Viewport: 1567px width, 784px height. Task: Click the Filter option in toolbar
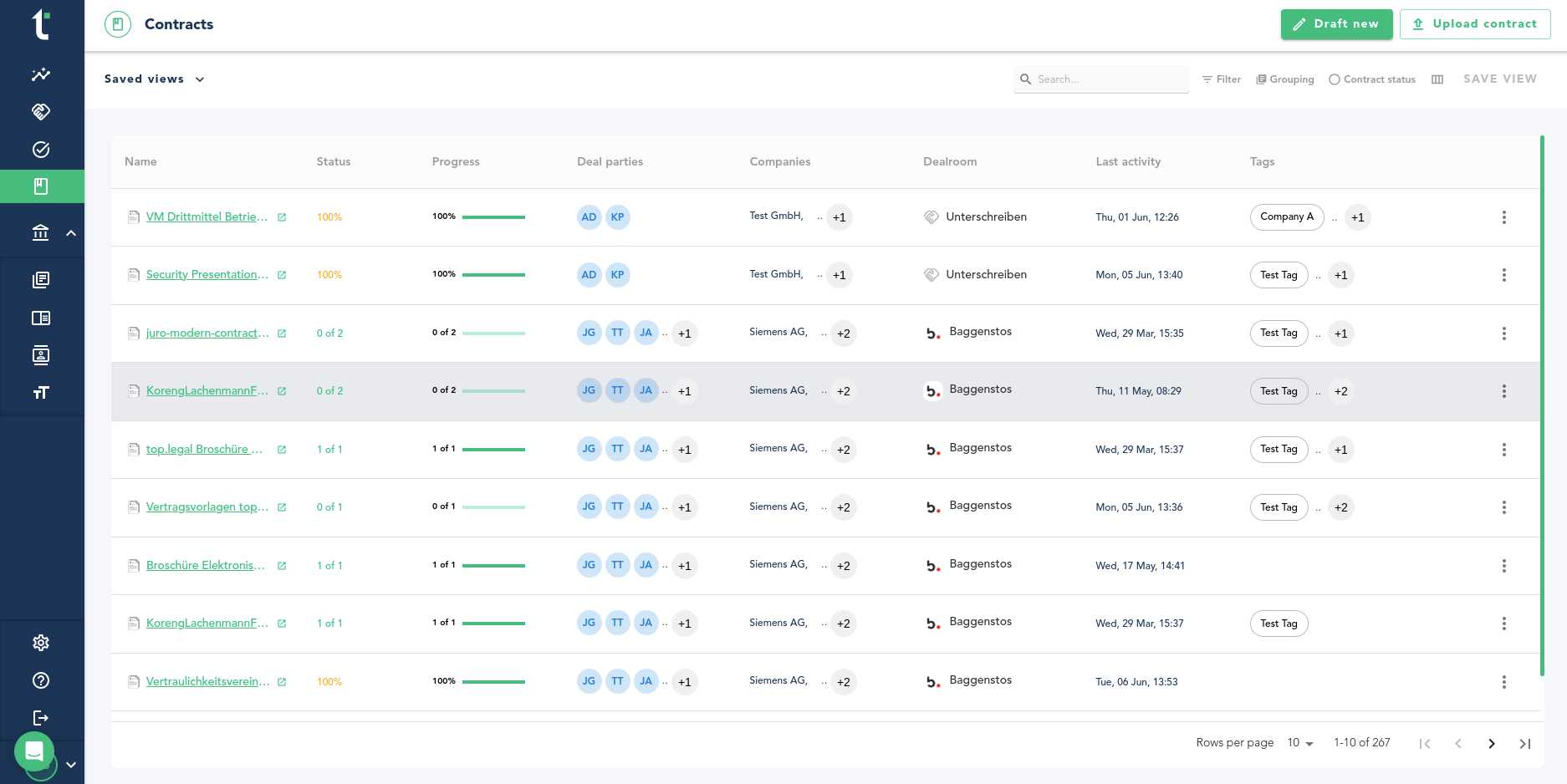[x=1221, y=79]
